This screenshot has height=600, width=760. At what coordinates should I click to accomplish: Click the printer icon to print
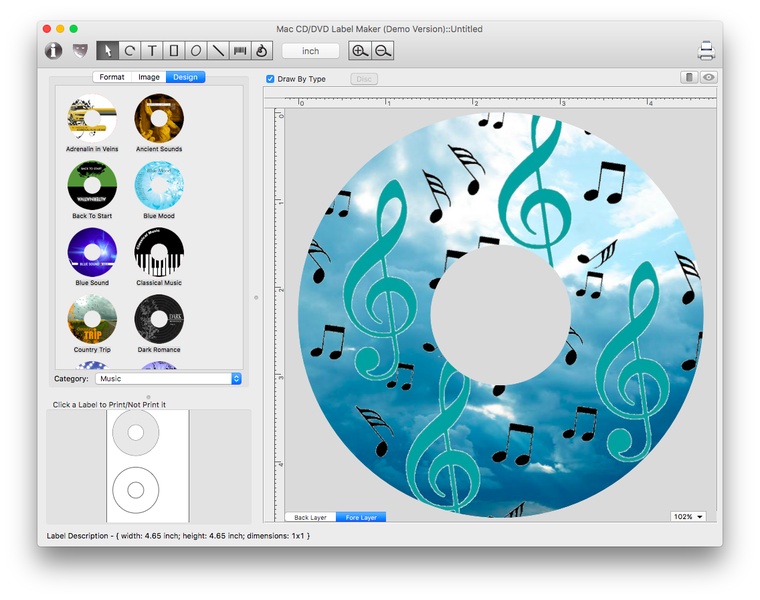pos(706,50)
